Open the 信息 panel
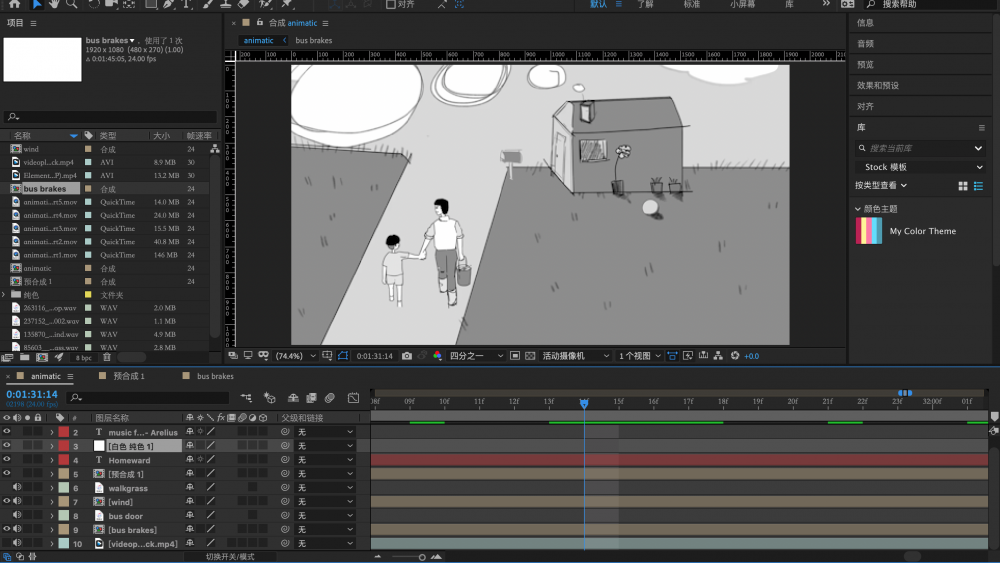Viewport: 1000px width, 563px height. click(x=865, y=23)
